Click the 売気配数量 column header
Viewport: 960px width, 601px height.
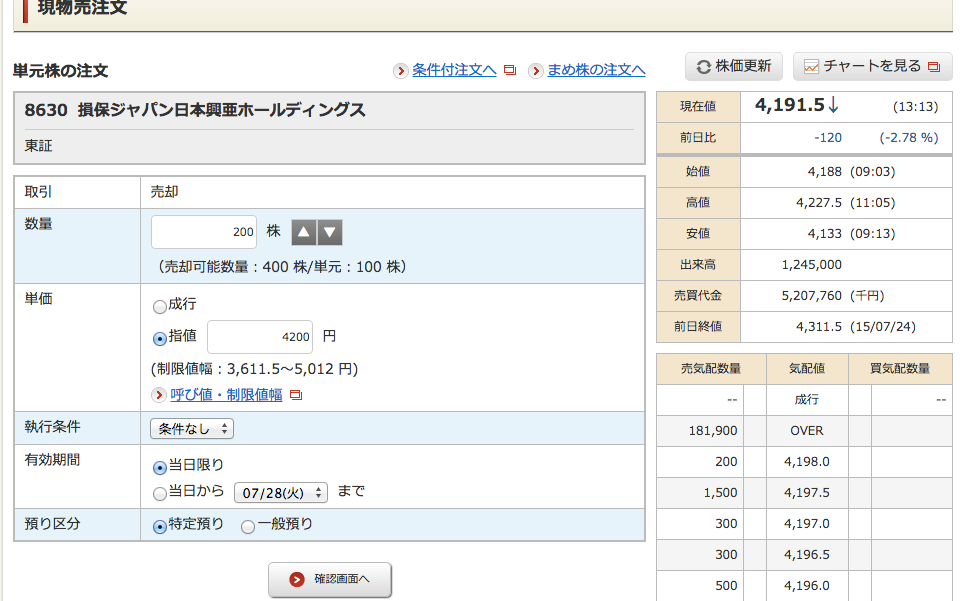(x=711, y=369)
